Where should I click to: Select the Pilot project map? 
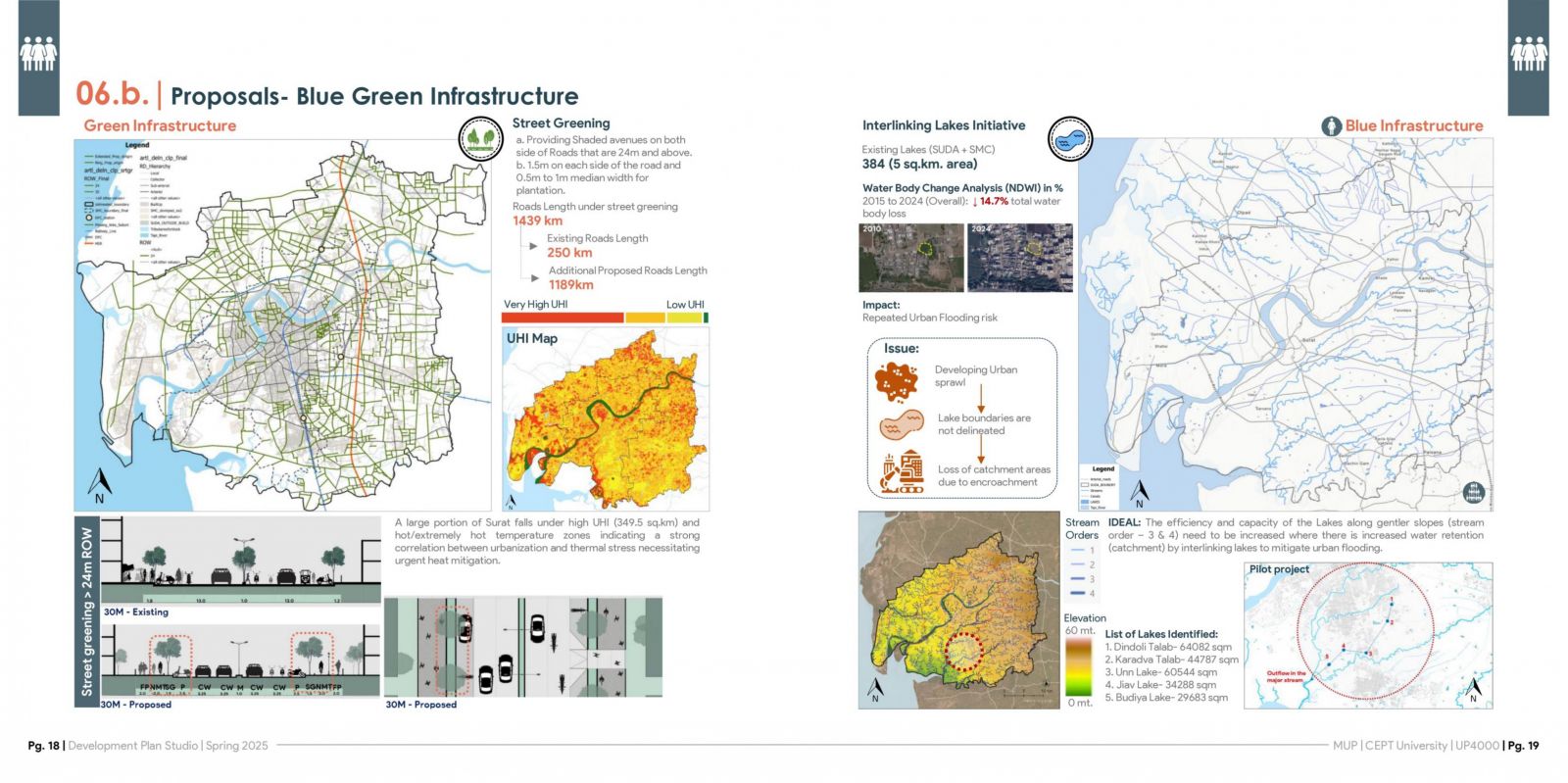tap(1368, 635)
